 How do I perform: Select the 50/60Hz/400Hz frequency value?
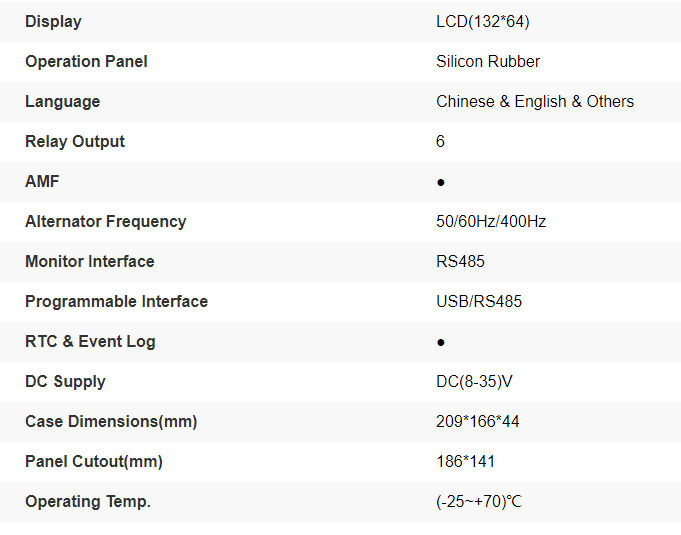(491, 221)
